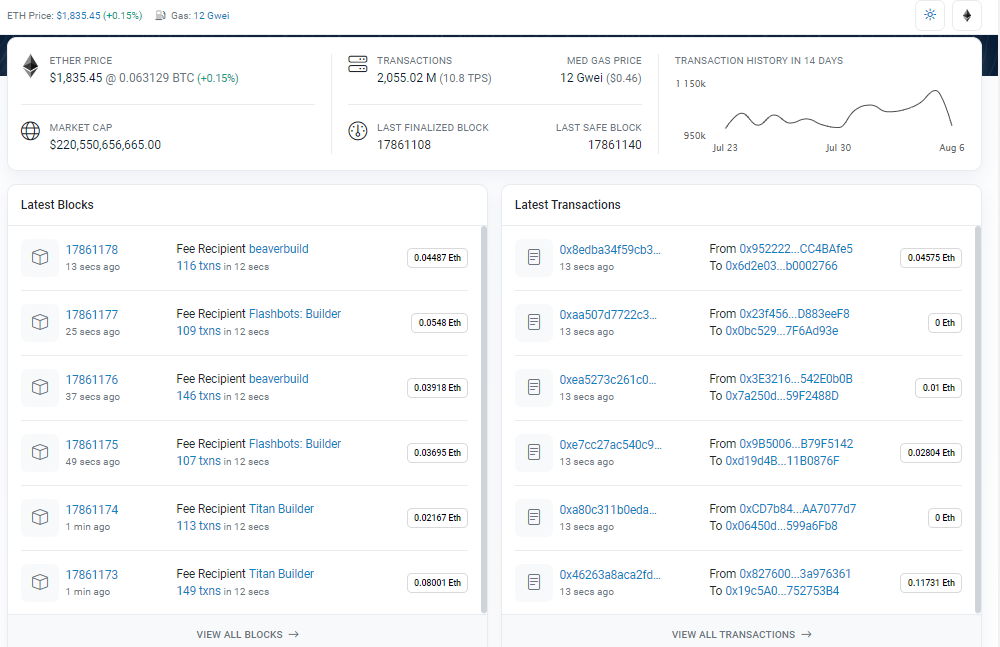Open sender address 0x827600...3a976361

(795, 574)
